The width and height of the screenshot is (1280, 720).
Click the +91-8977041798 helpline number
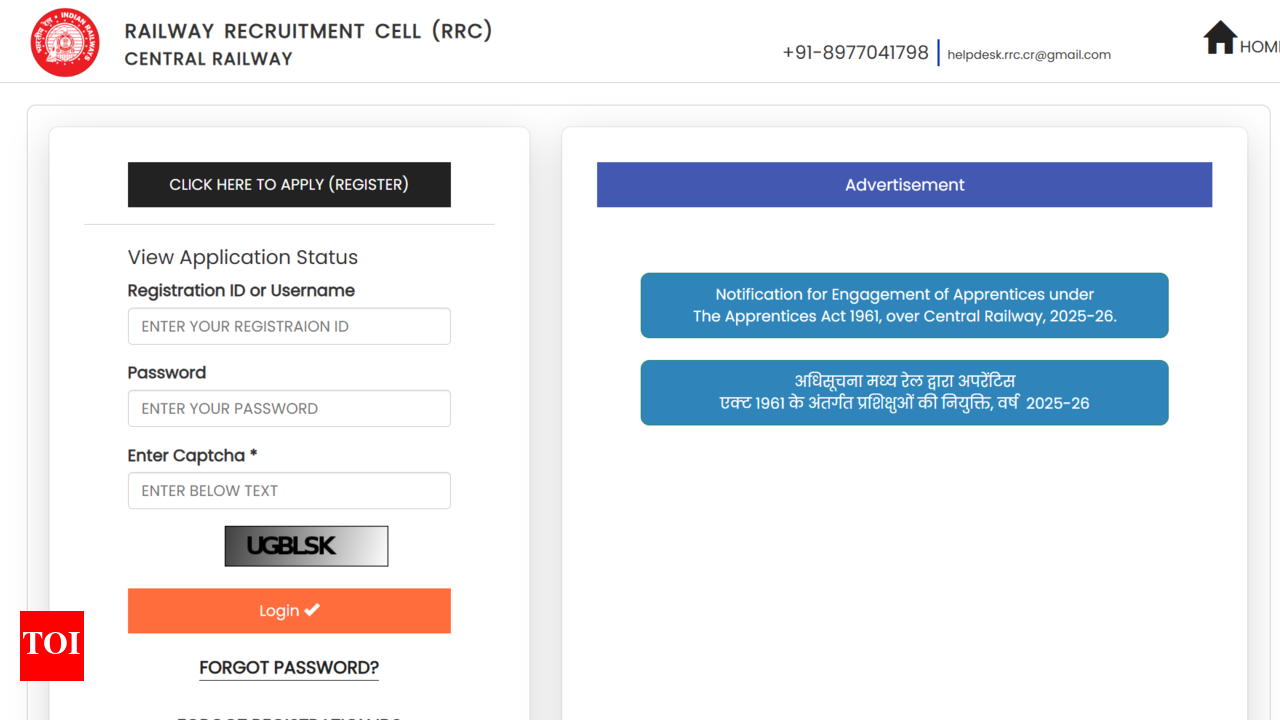click(x=855, y=53)
